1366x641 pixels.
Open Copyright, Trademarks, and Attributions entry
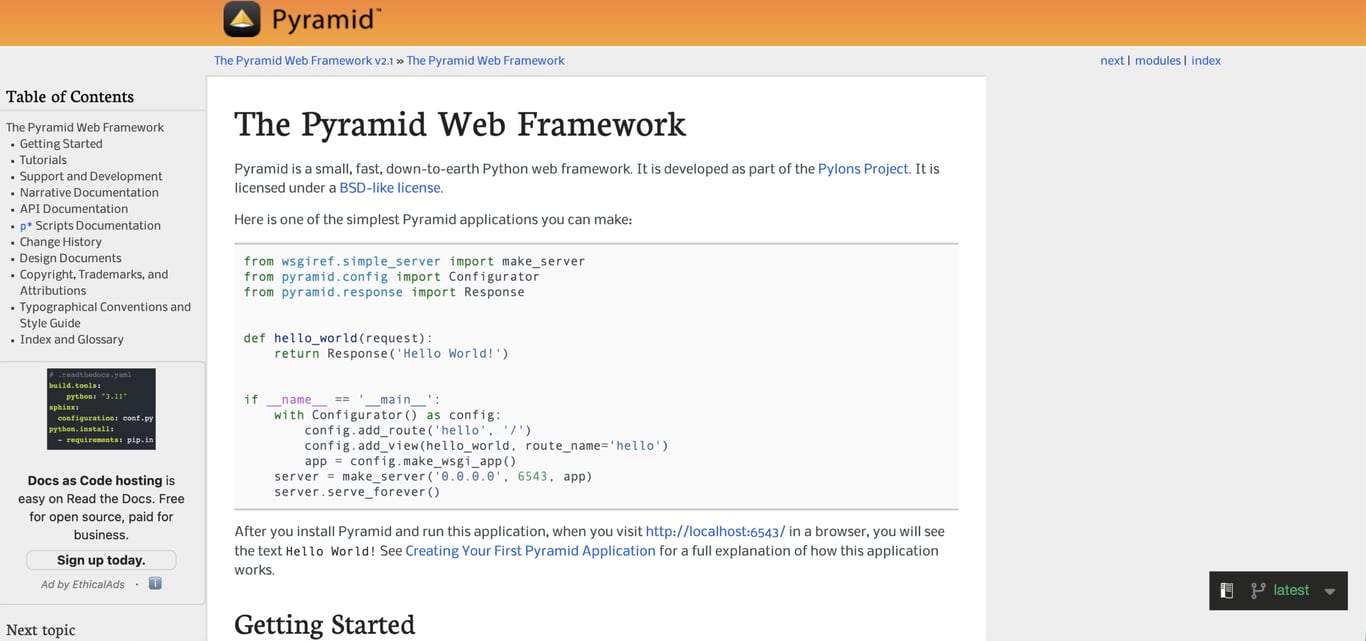(x=94, y=283)
